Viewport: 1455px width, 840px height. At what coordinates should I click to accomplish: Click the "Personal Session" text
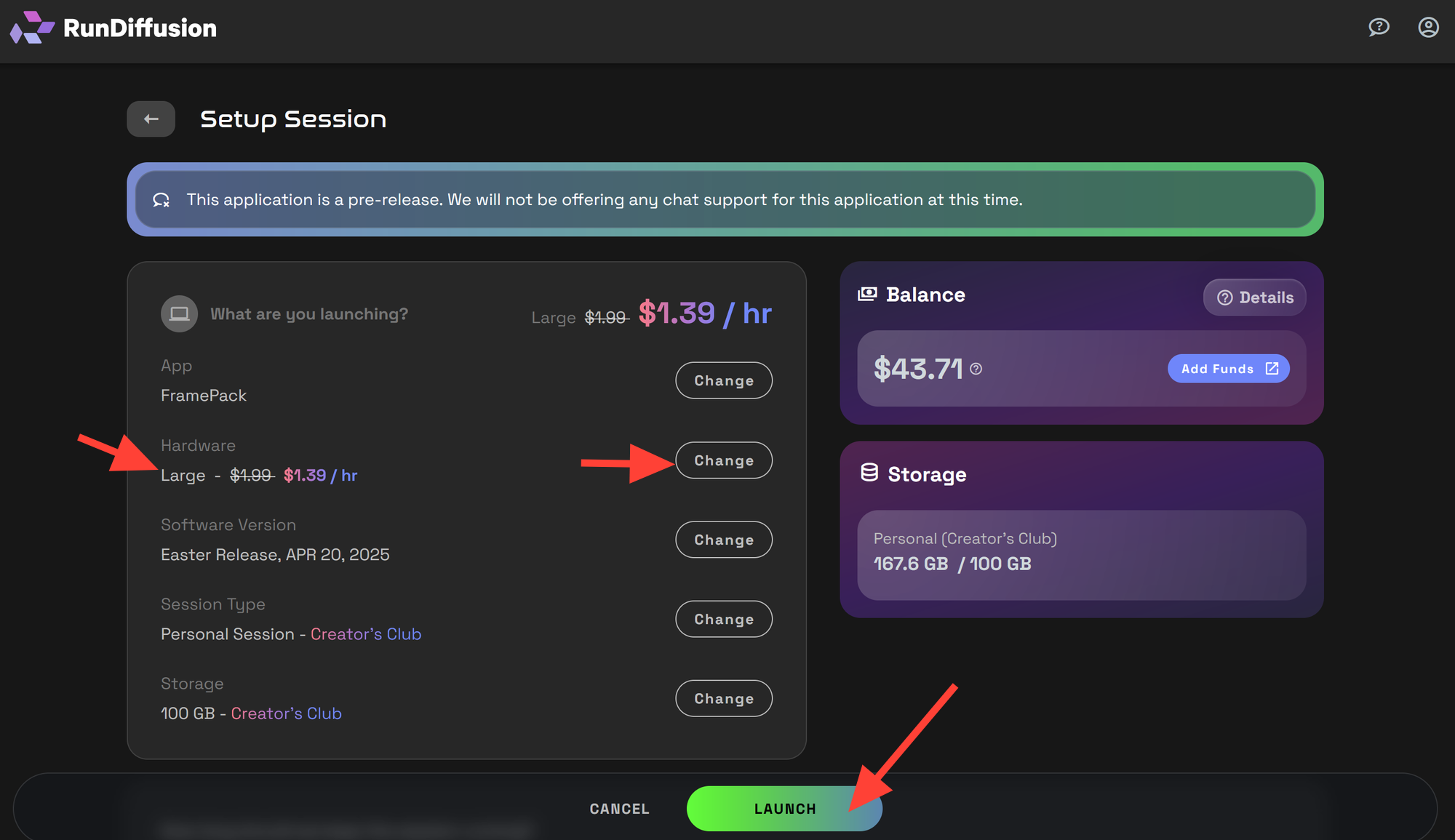coord(228,634)
